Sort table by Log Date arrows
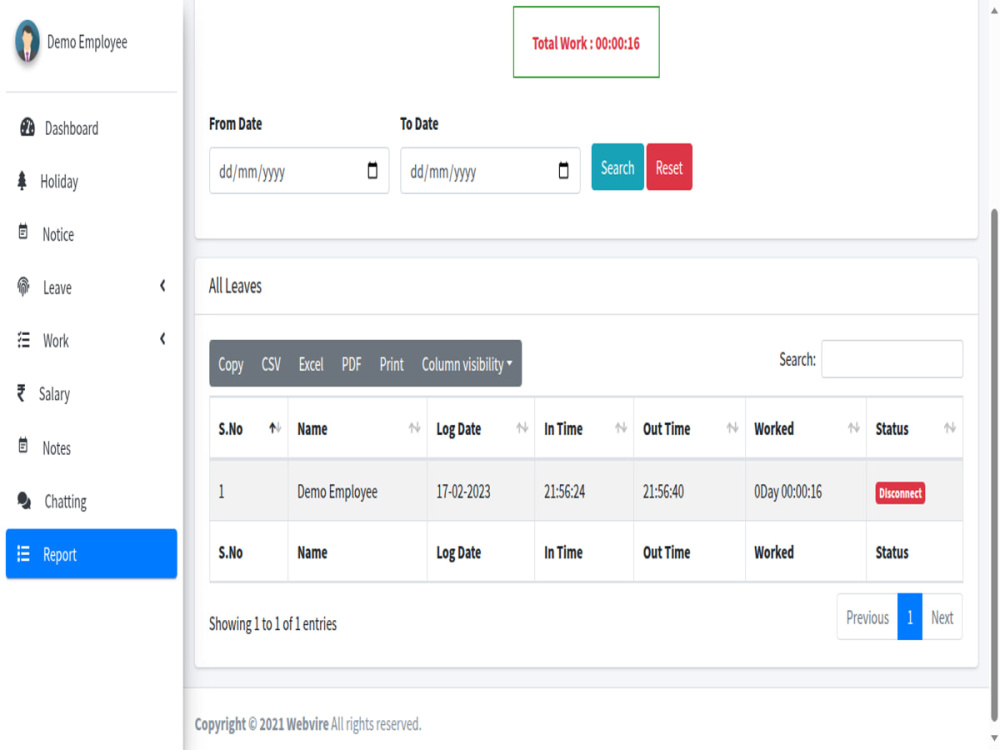The image size is (1000, 750). tap(522, 428)
